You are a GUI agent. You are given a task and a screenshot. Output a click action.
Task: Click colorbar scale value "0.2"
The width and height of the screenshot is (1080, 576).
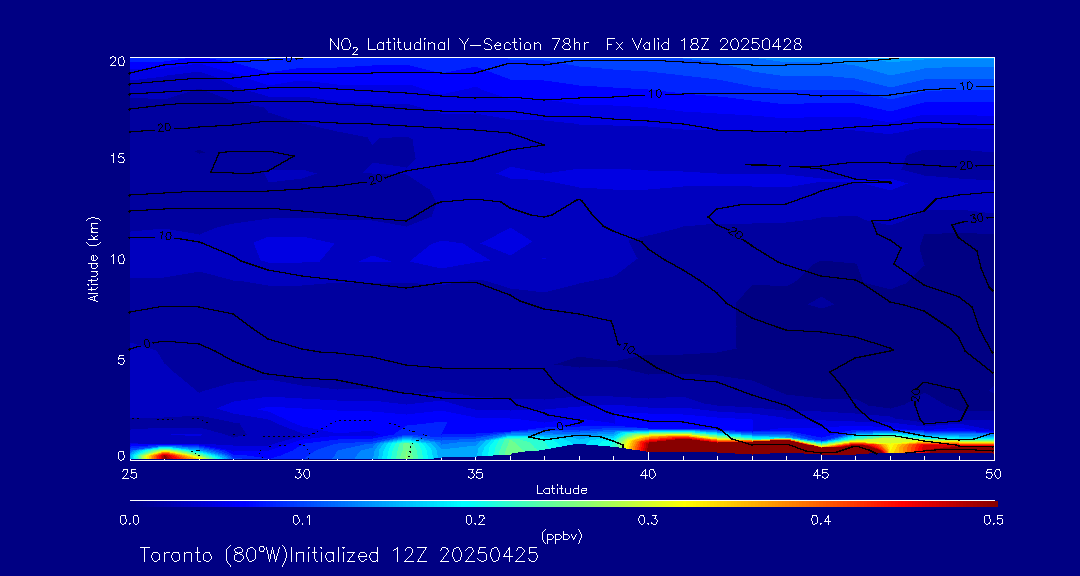(475, 521)
